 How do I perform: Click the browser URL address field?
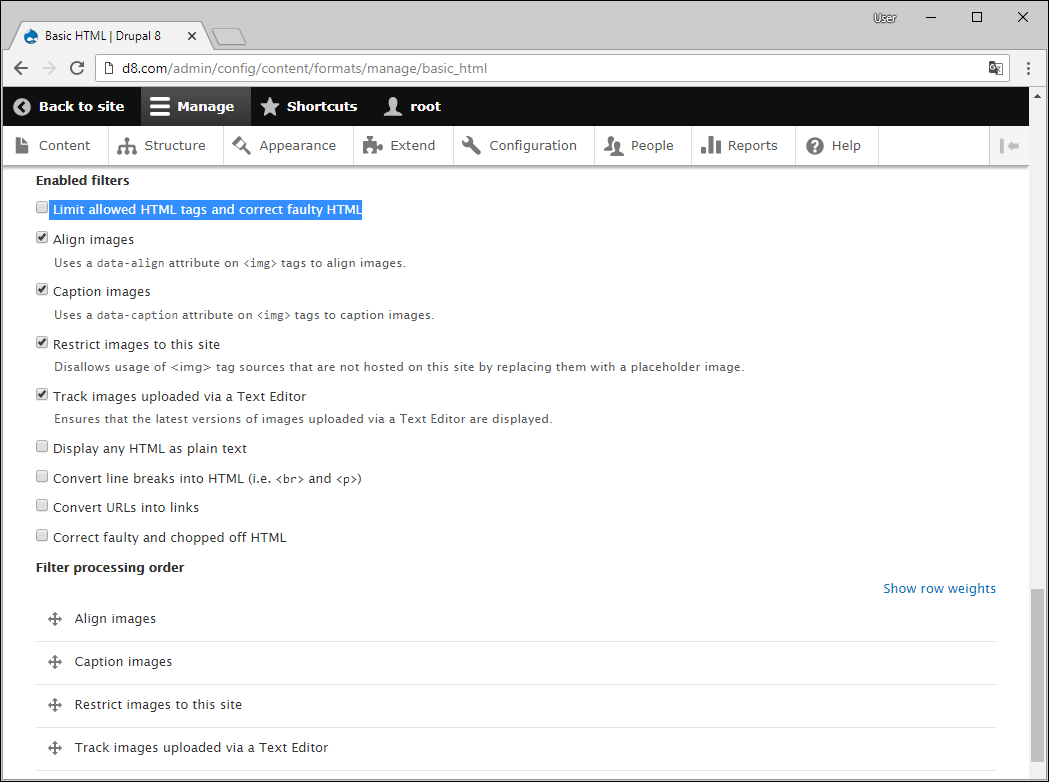[x=540, y=69]
